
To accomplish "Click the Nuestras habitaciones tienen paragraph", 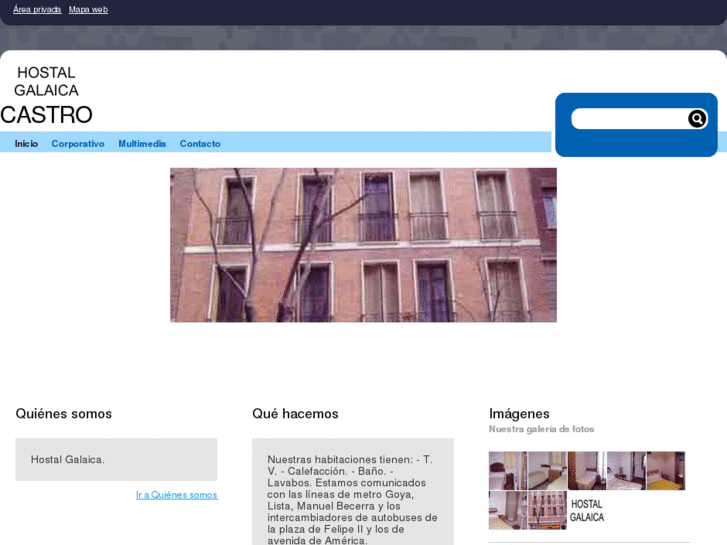I will tap(352, 500).
